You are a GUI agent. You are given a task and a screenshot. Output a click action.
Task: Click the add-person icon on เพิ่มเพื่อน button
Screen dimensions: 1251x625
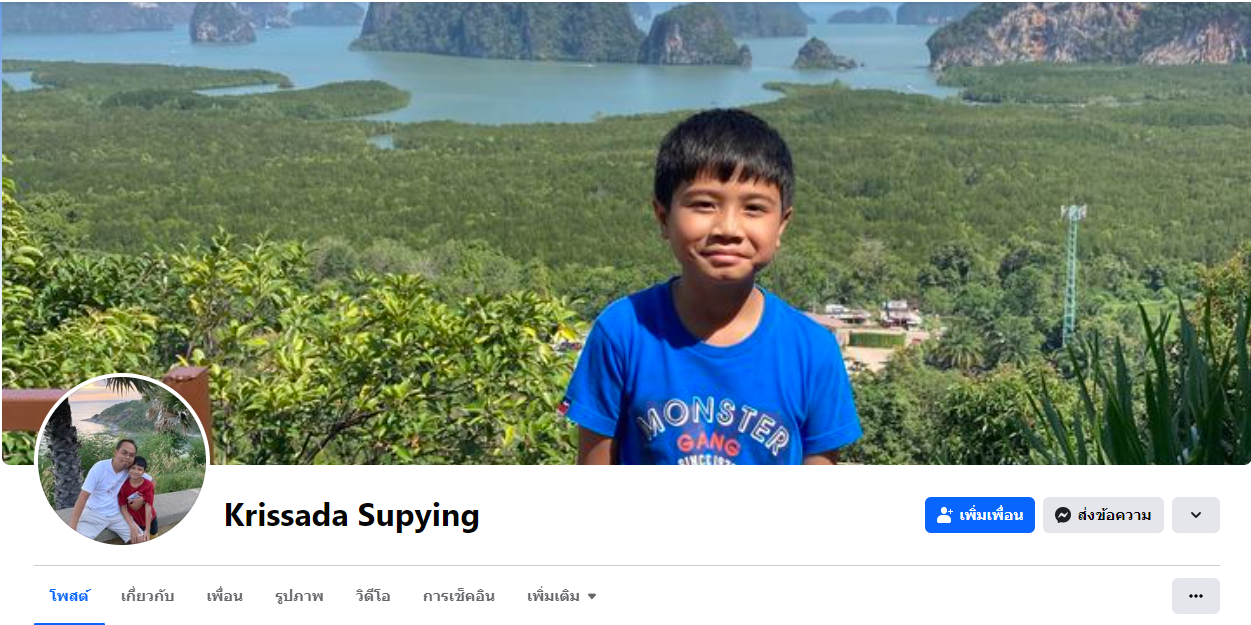pyautogui.click(x=945, y=515)
